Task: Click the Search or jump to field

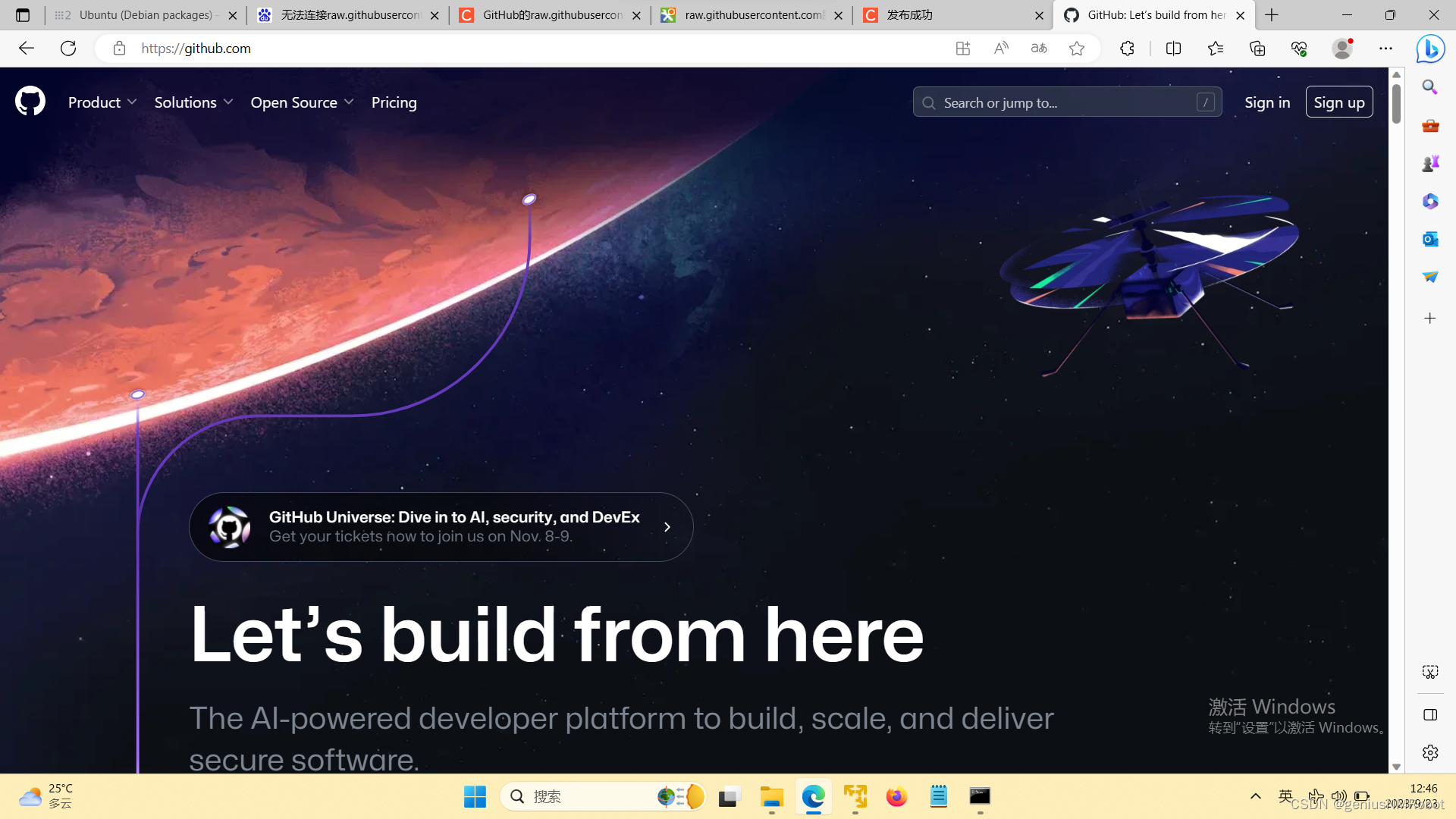Action: [1067, 102]
